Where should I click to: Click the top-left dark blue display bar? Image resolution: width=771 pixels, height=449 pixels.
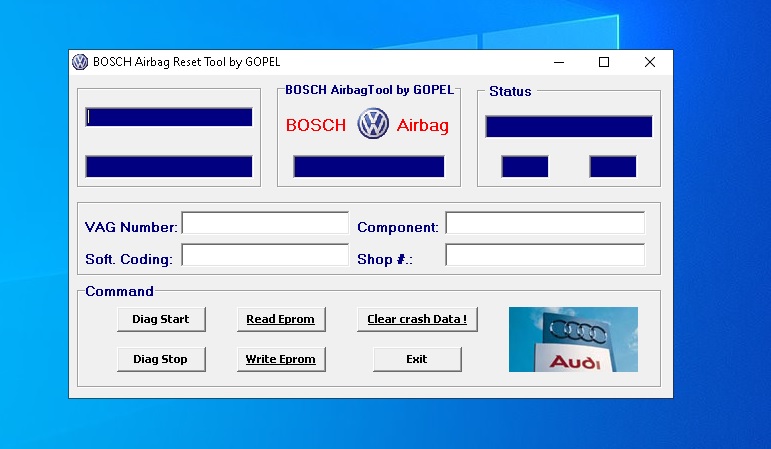click(169, 117)
